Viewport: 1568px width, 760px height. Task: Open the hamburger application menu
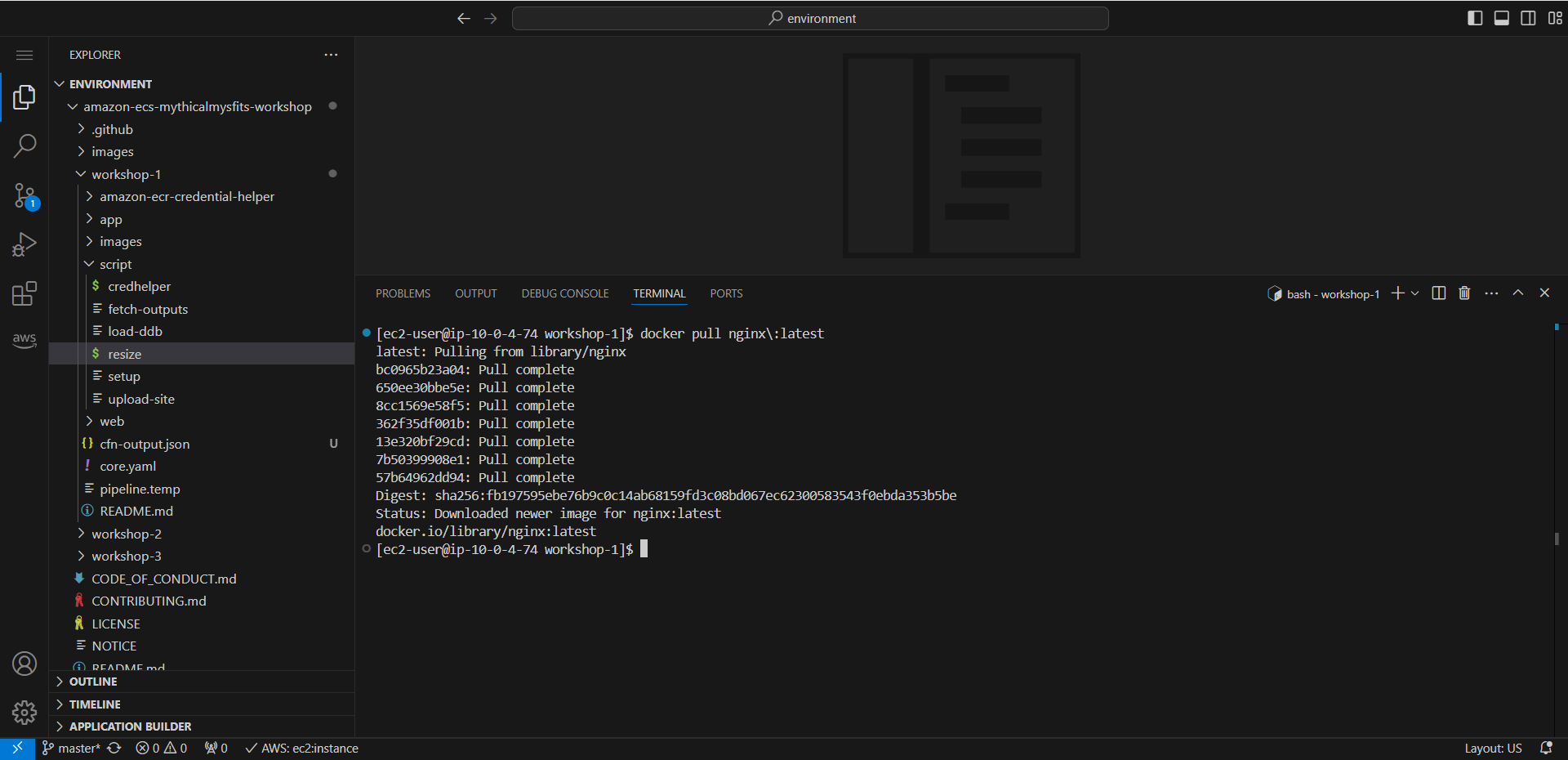click(24, 55)
